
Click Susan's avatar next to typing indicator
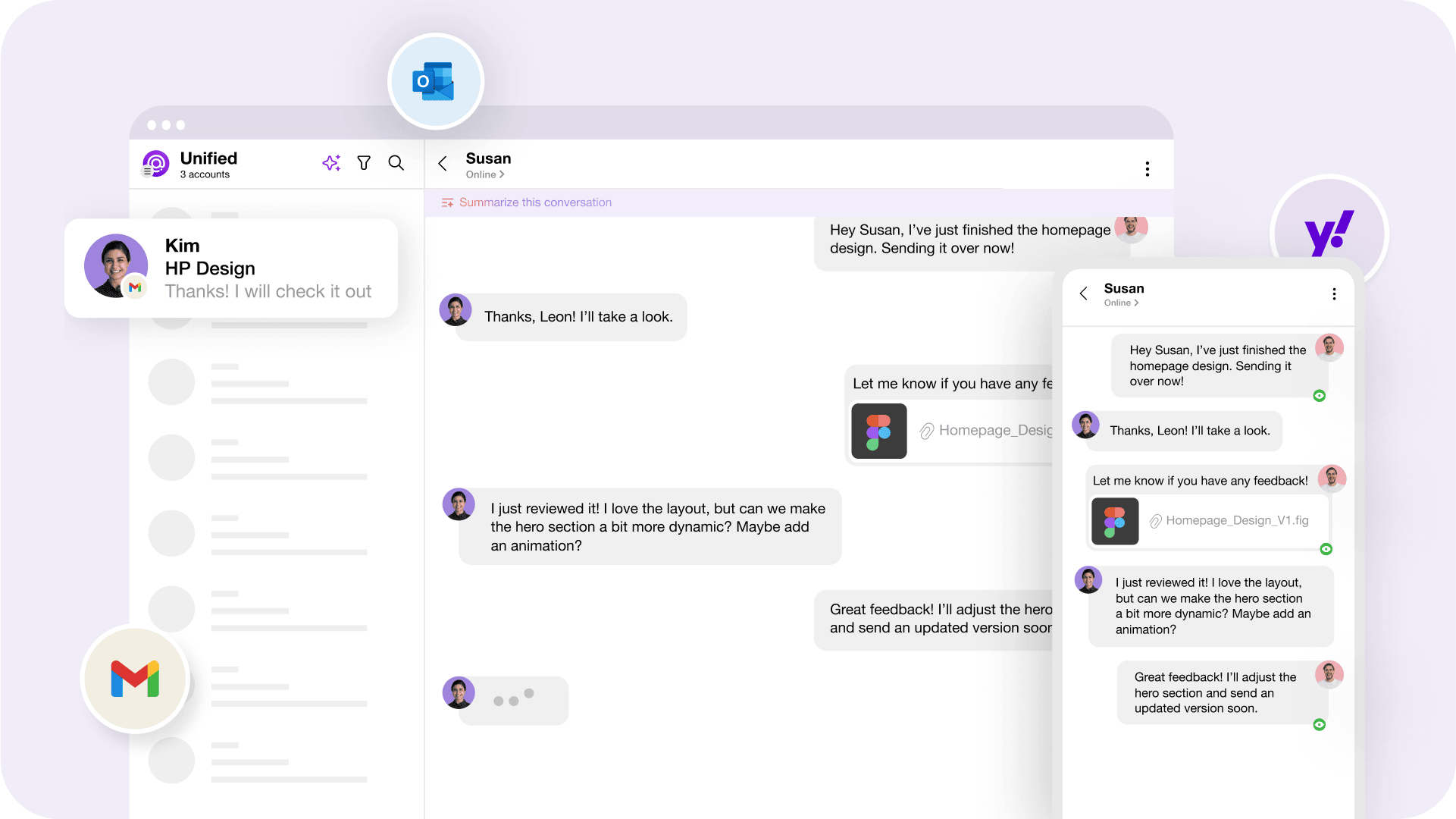coord(459,692)
